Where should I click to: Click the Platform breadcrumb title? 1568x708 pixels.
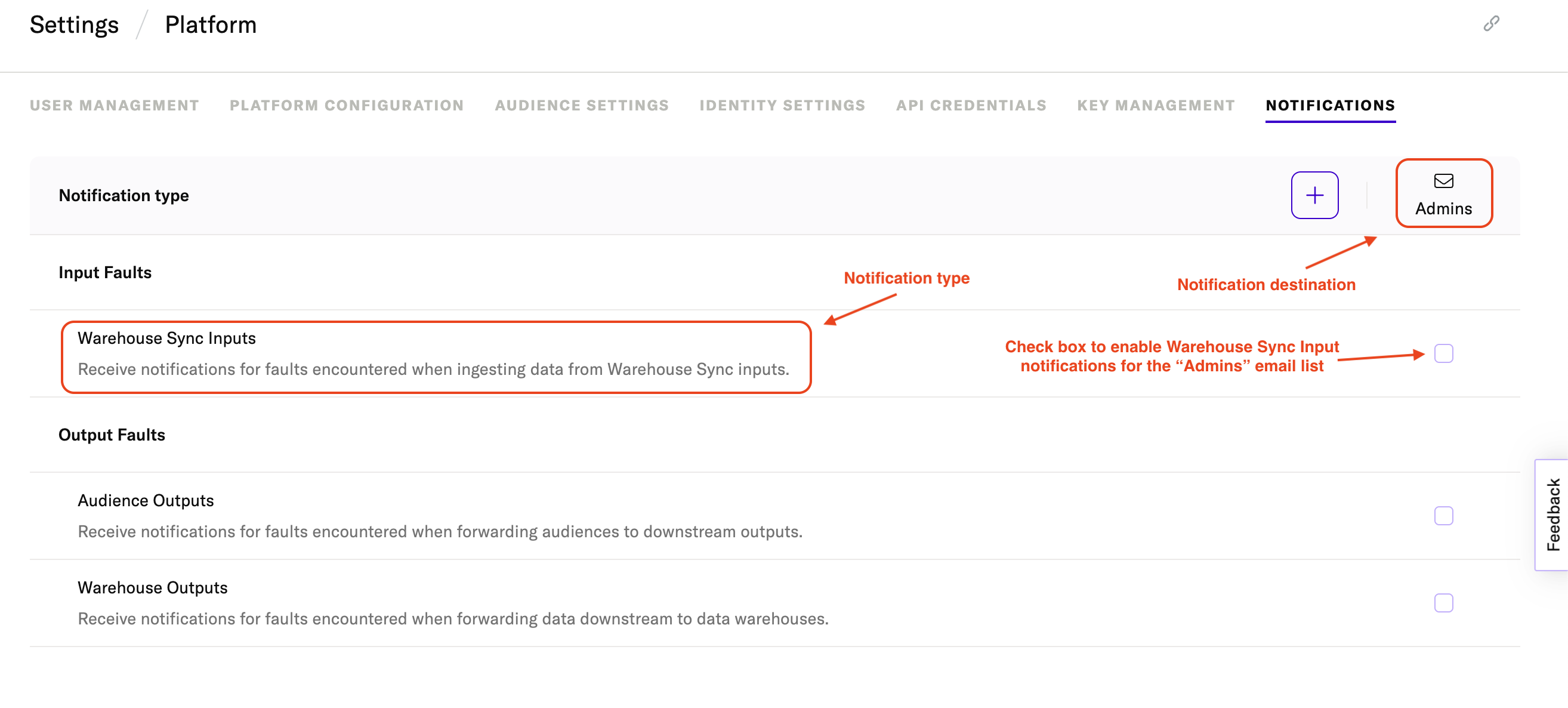click(211, 25)
